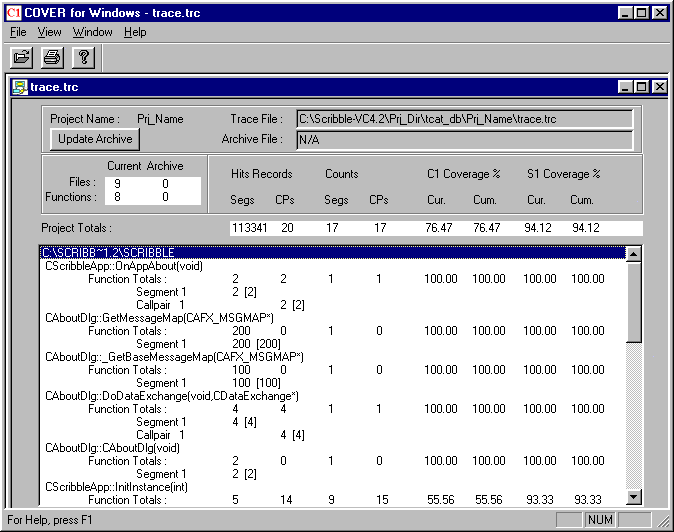Click the Archive File N/A field
The image size is (674, 532).
[464, 139]
